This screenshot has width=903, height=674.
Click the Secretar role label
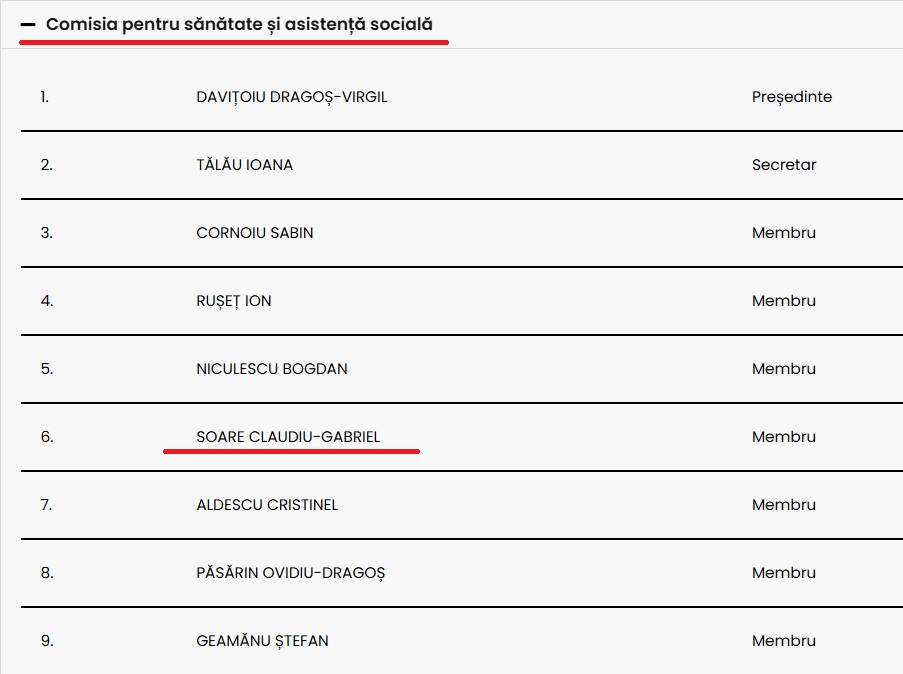point(783,165)
